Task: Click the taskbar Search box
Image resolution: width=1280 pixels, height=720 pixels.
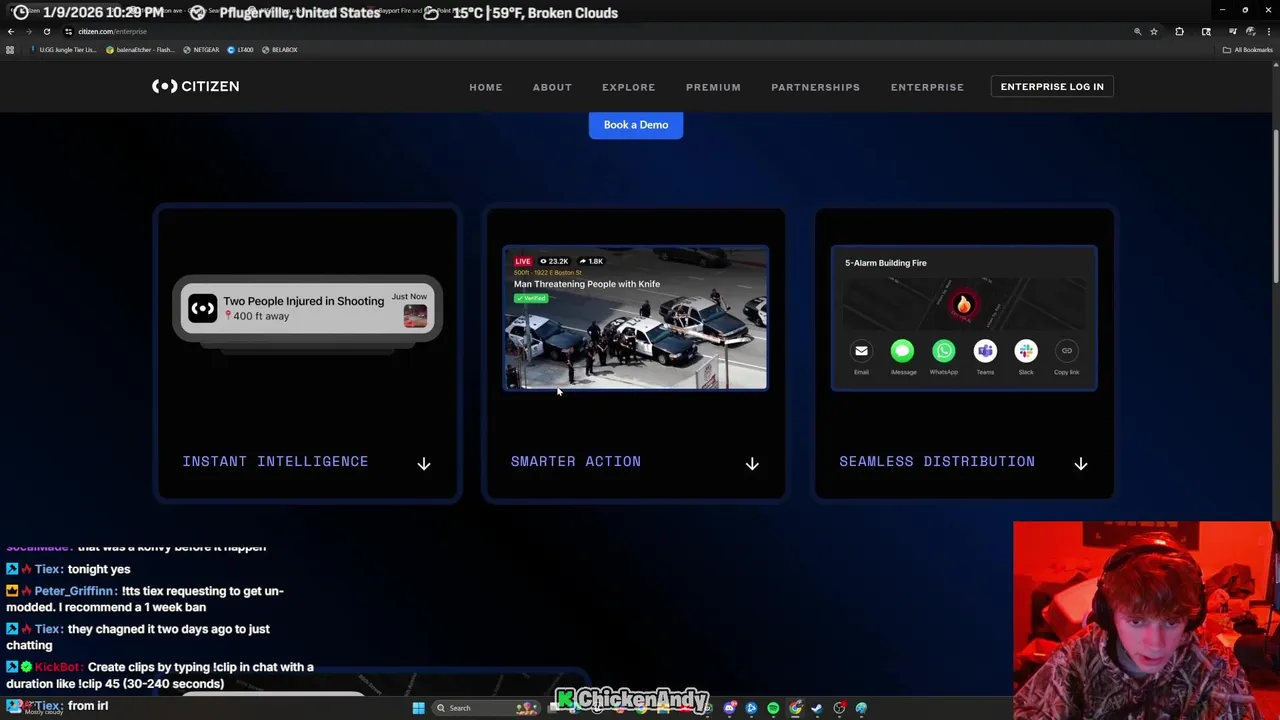Action: click(485, 708)
